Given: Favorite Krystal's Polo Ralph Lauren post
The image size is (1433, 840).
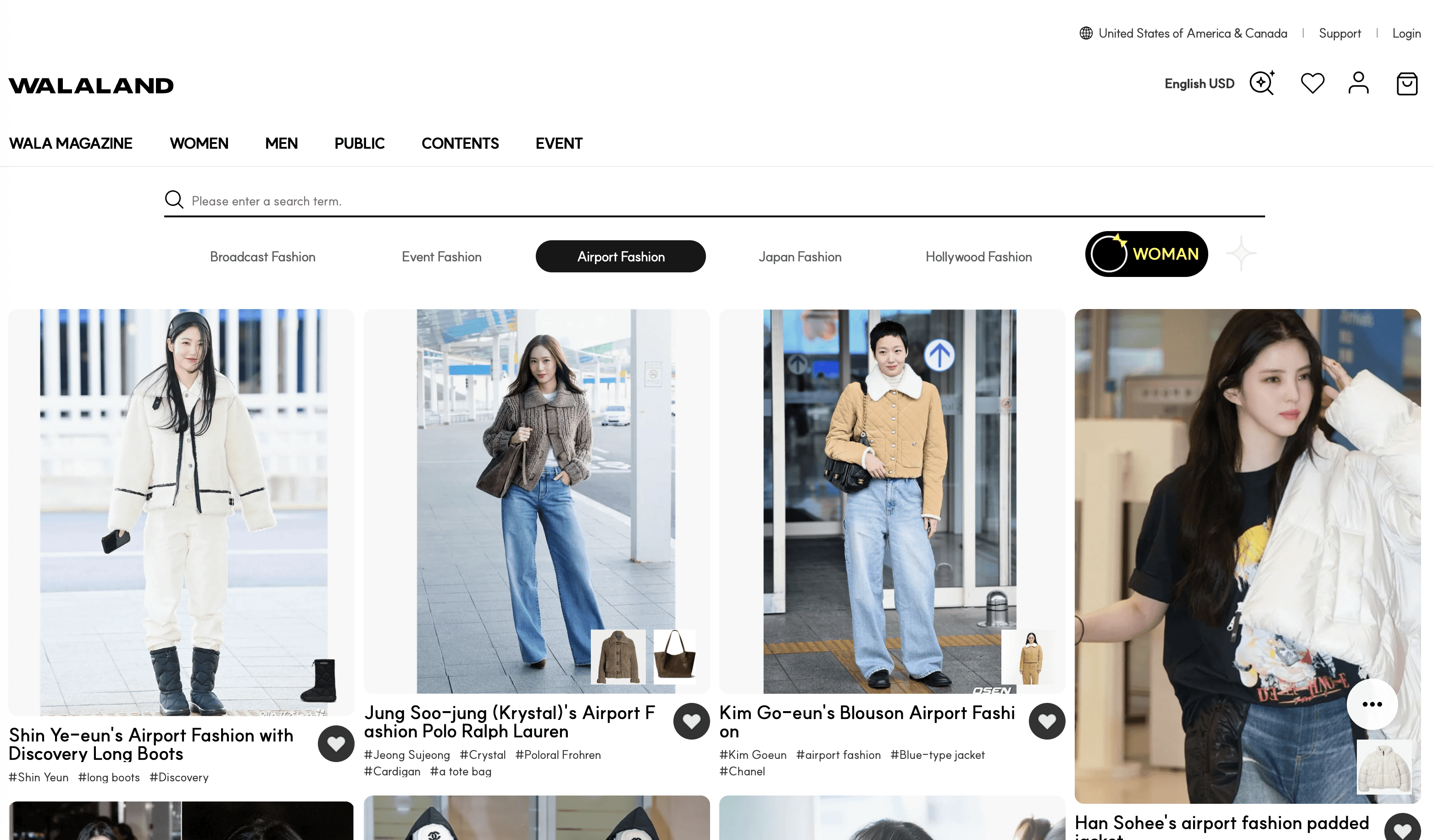Looking at the screenshot, I should (x=691, y=721).
